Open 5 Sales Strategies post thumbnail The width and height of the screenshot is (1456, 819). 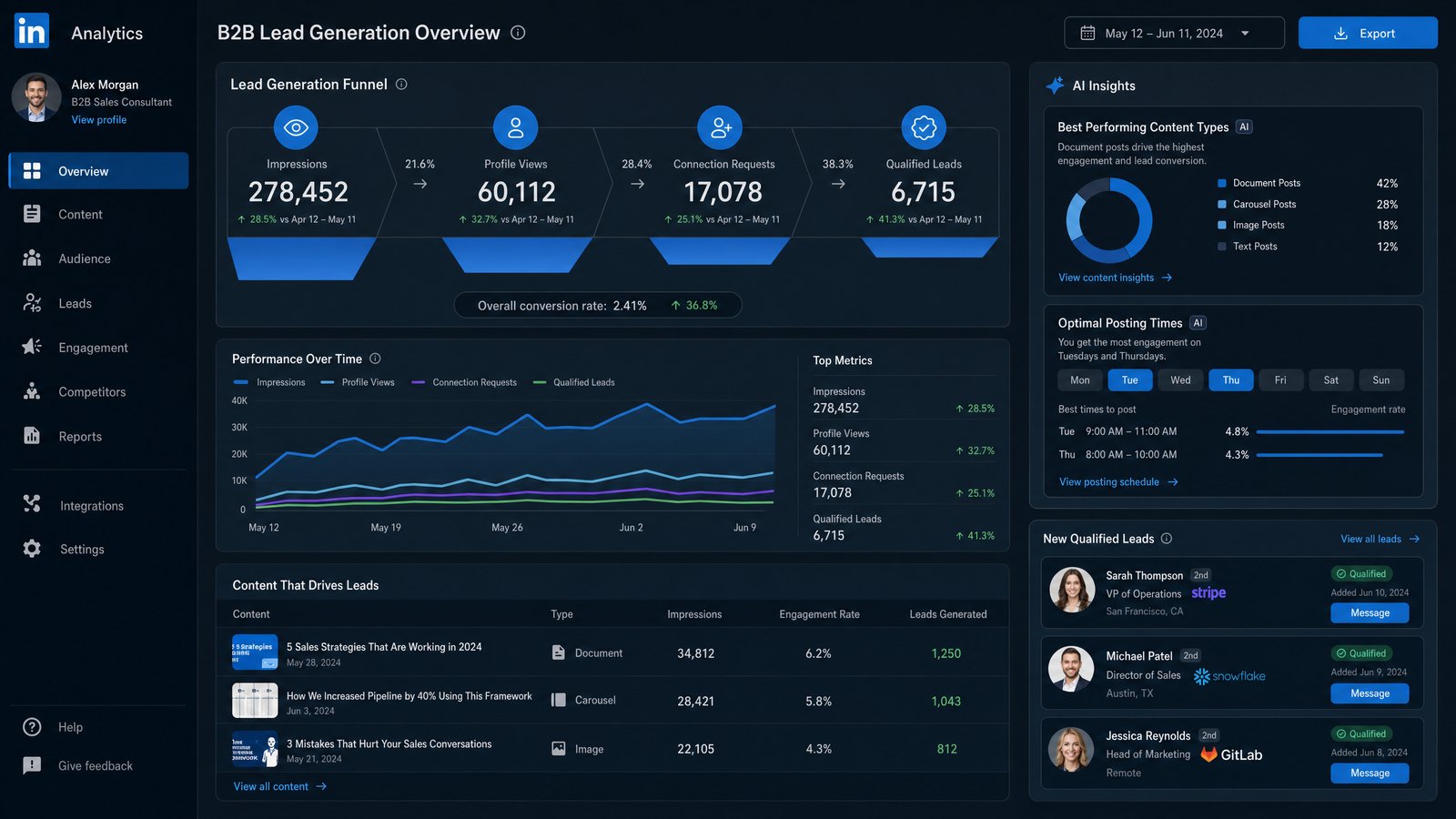[x=255, y=652]
